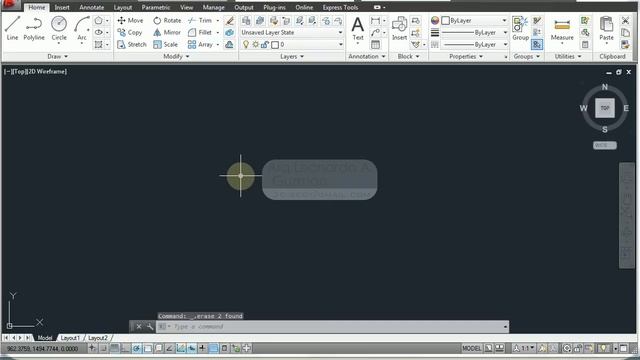Expand the Annotation panel
Viewport: 640px width, 360px height.
[x=367, y=56]
